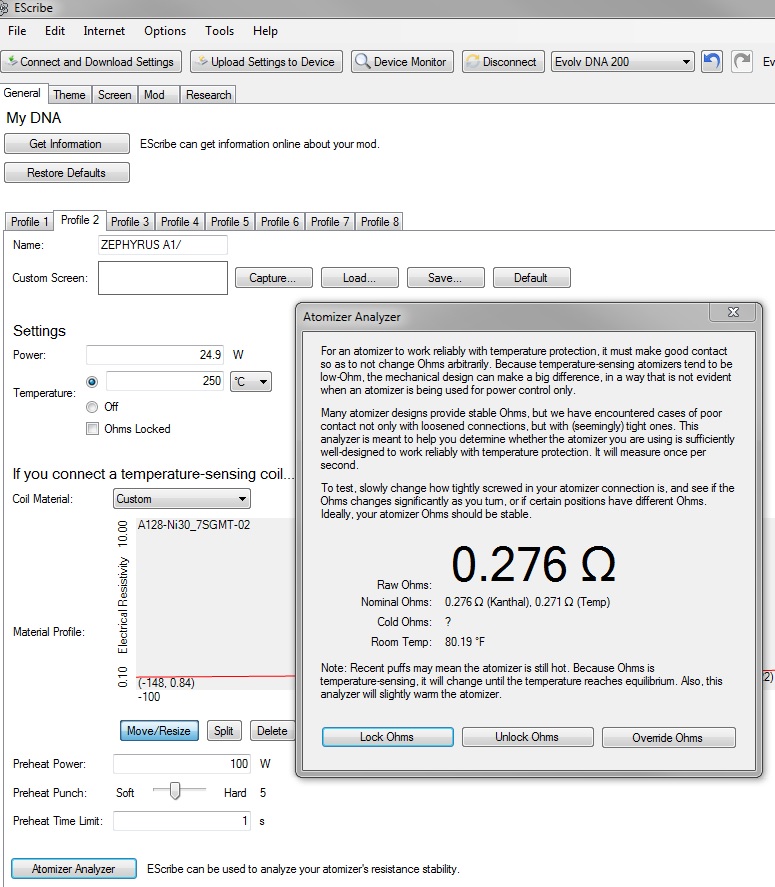Viewport: 775px width, 887px height.
Task: Click Upload Settings to Device
Action: pyautogui.click(x=265, y=61)
